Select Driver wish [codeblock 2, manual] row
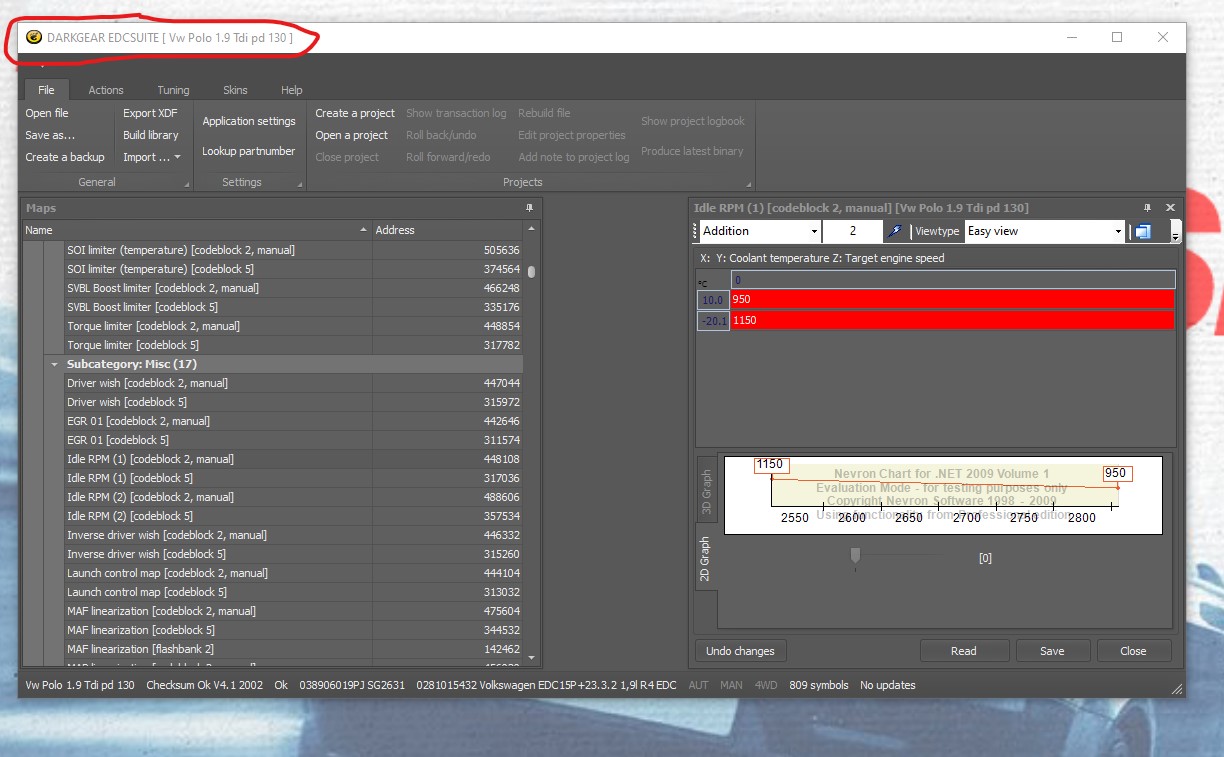Image resolution: width=1224 pixels, height=757 pixels. (x=293, y=383)
